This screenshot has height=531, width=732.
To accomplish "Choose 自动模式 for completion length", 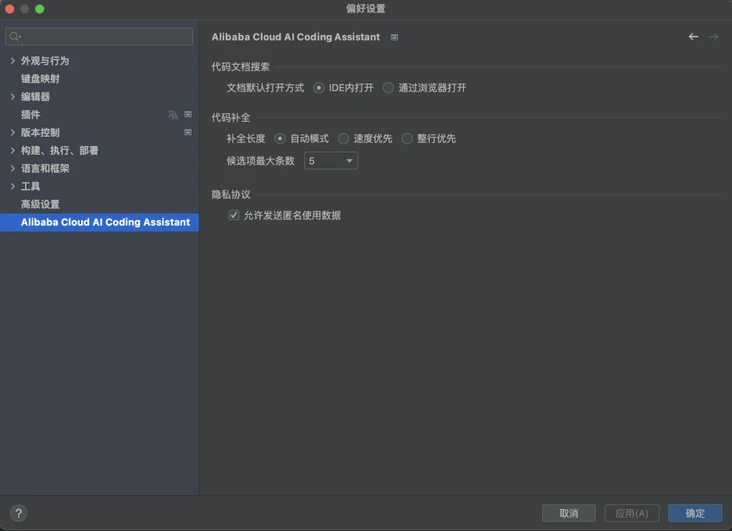I will (x=280, y=139).
